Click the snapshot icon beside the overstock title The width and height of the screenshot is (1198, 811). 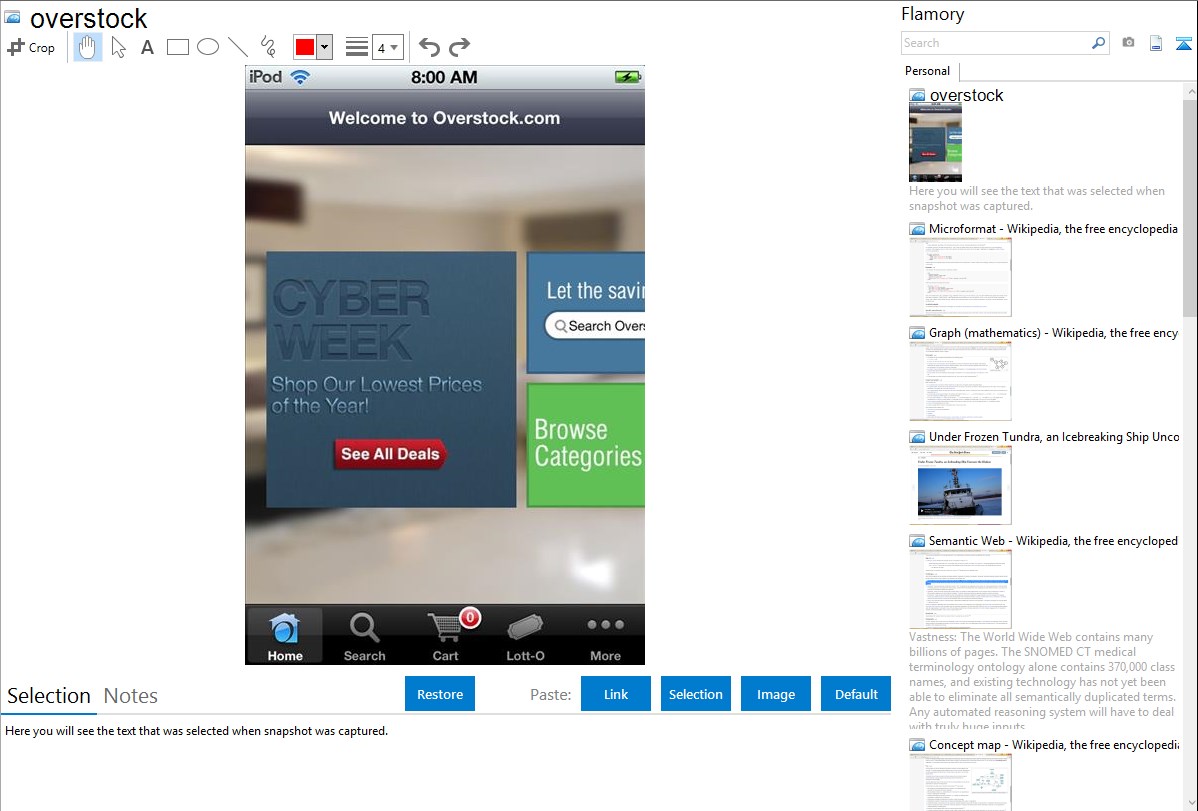click(x=13, y=17)
